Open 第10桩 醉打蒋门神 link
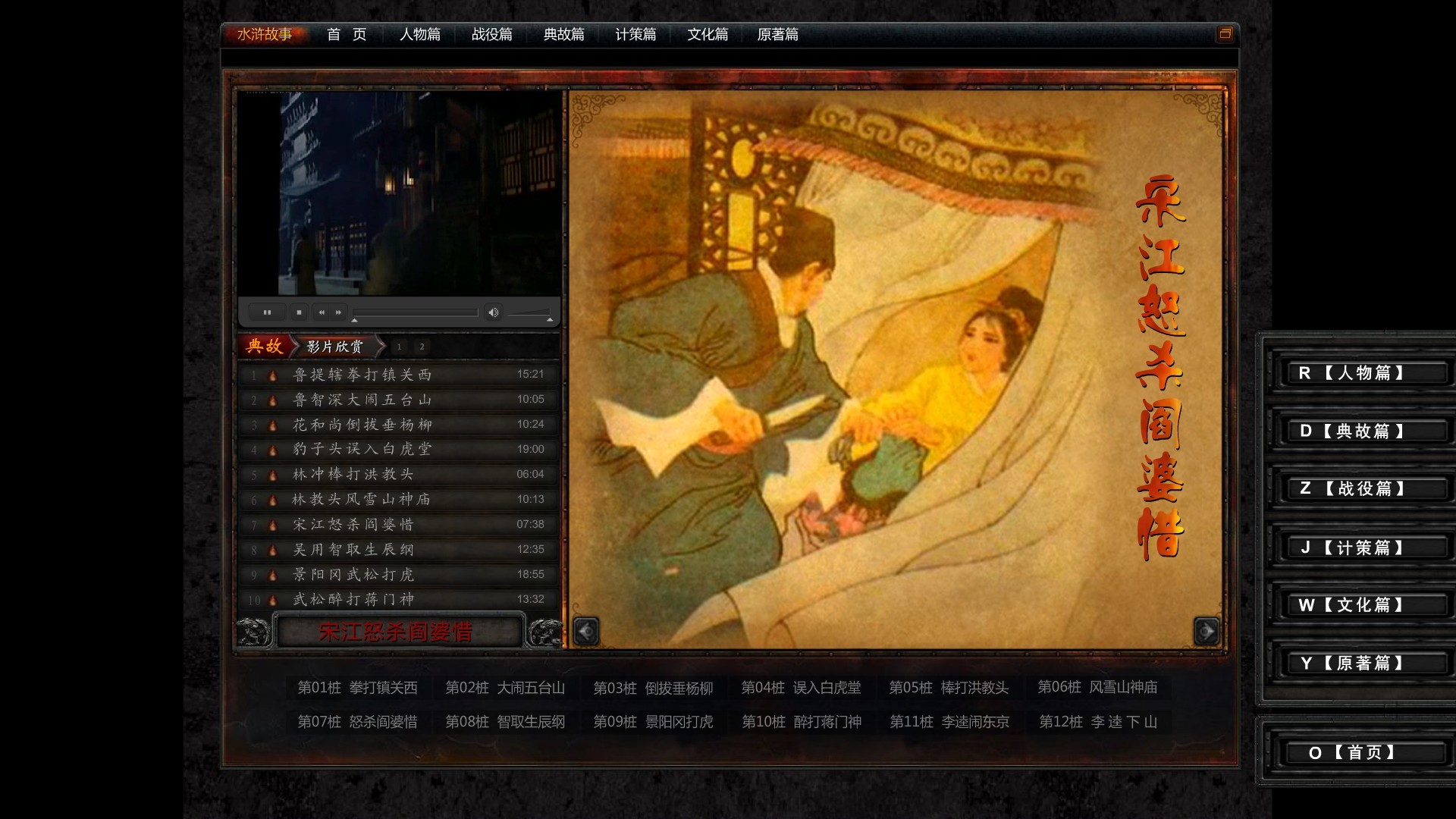 (802, 722)
